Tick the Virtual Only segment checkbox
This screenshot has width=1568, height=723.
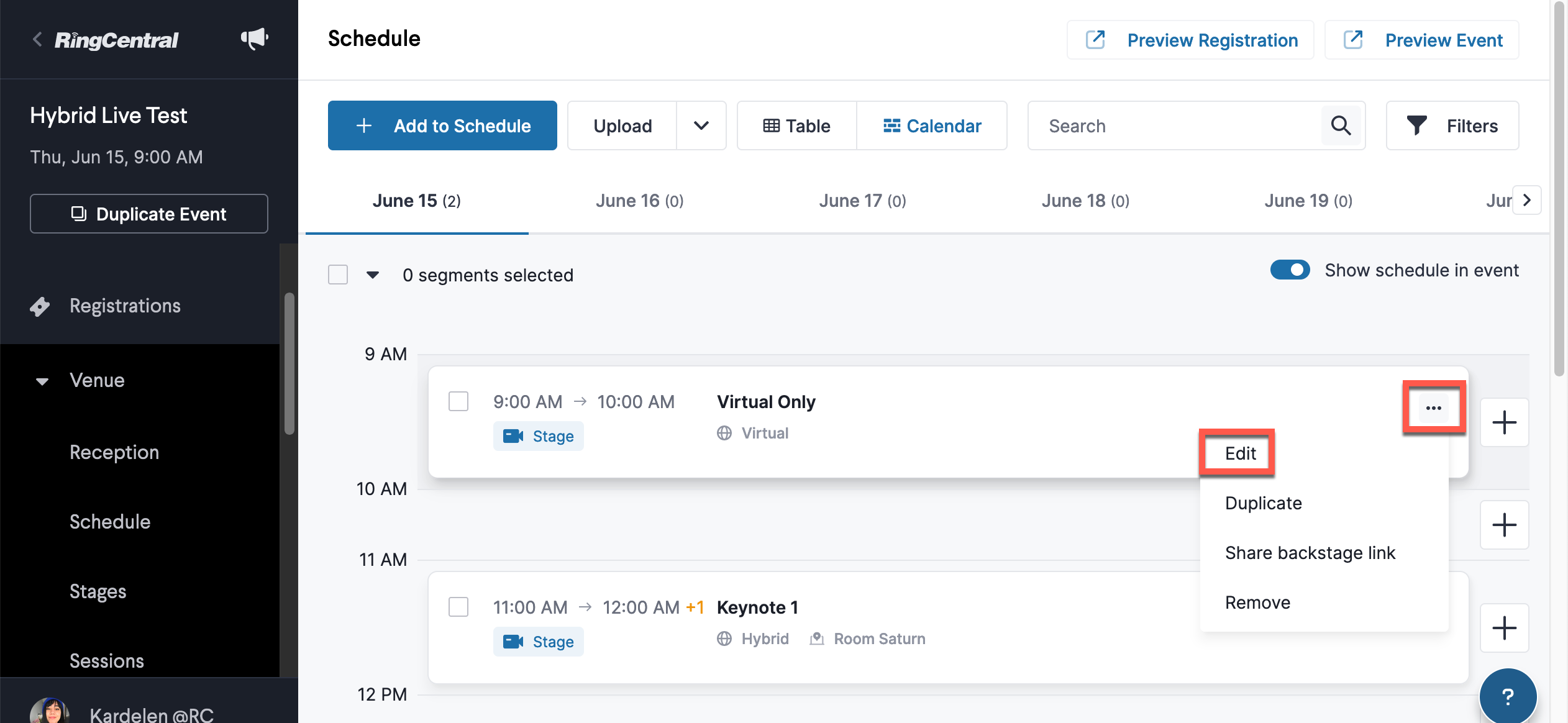(458, 401)
